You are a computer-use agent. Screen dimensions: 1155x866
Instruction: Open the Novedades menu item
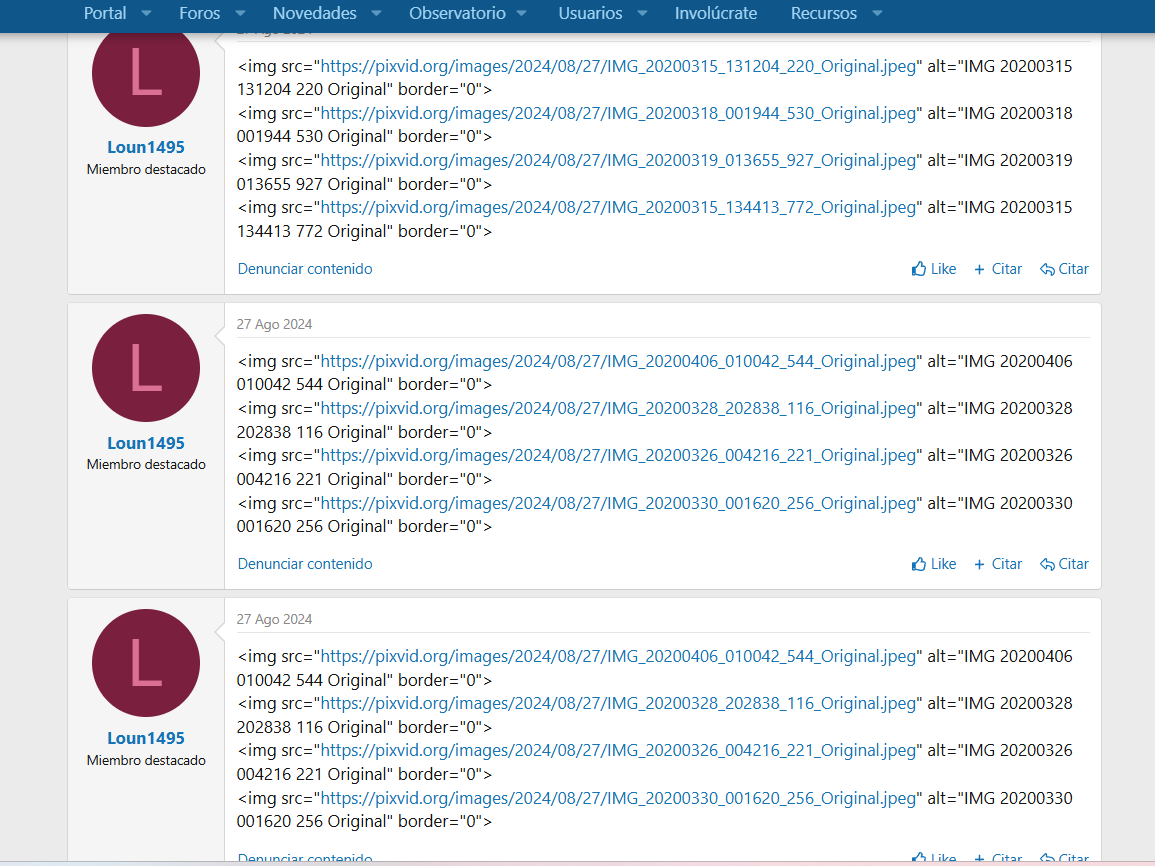315,13
